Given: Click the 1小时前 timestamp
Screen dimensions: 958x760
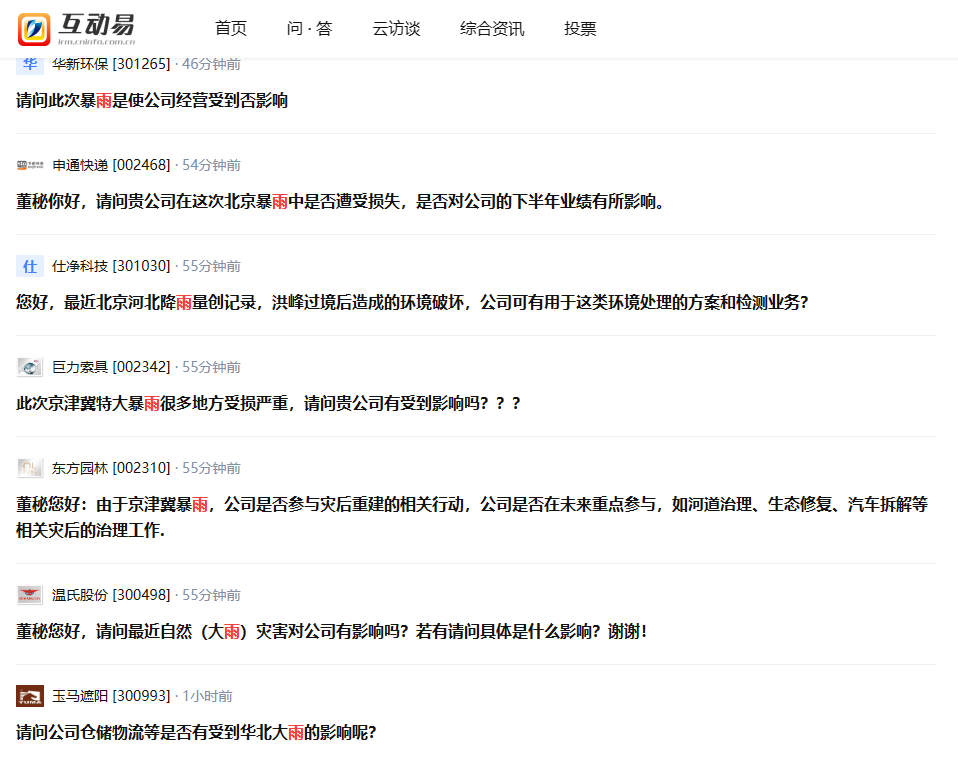Looking at the screenshot, I should pos(207,696).
